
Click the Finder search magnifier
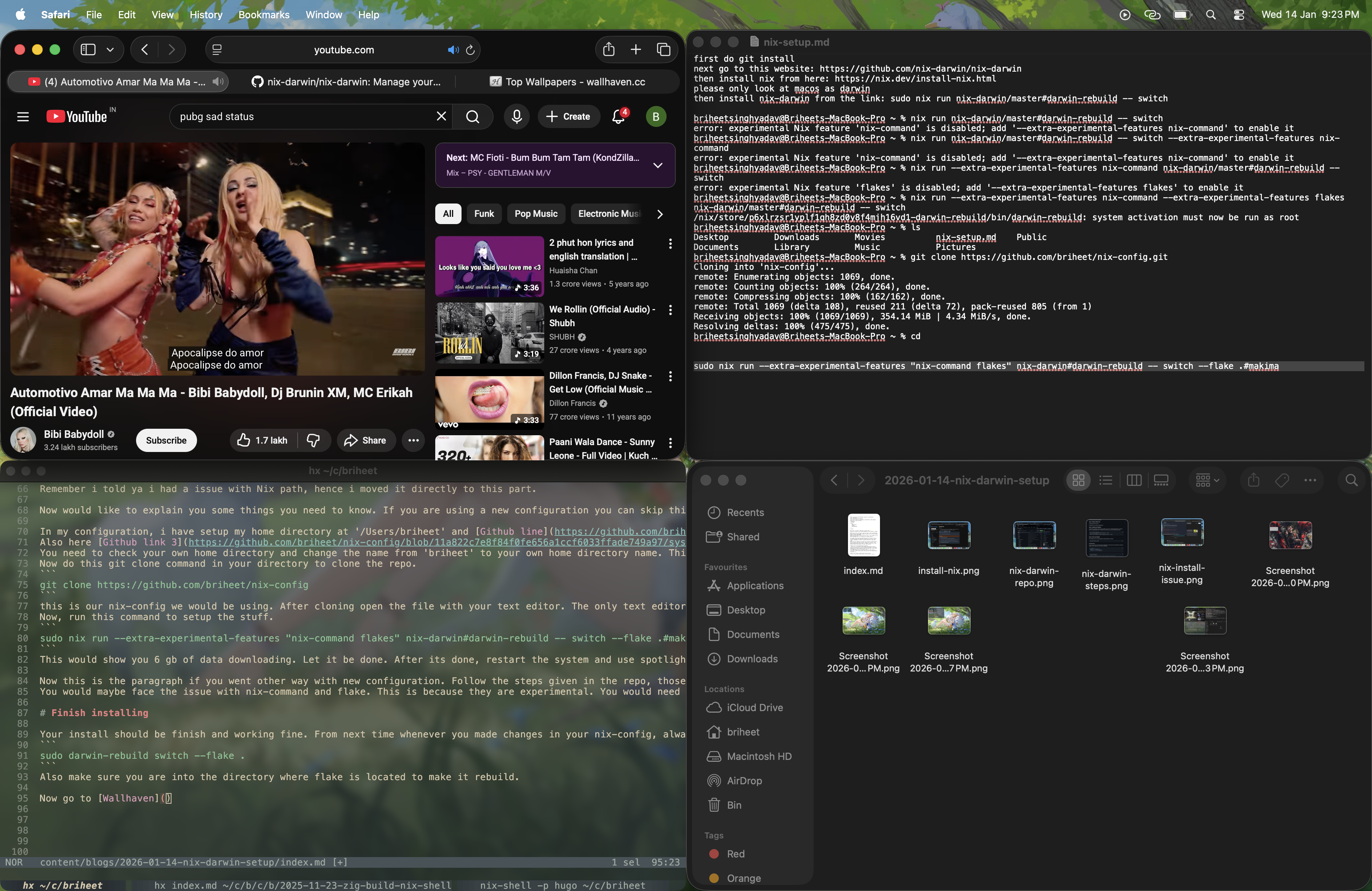pyautogui.click(x=1351, y=480)
